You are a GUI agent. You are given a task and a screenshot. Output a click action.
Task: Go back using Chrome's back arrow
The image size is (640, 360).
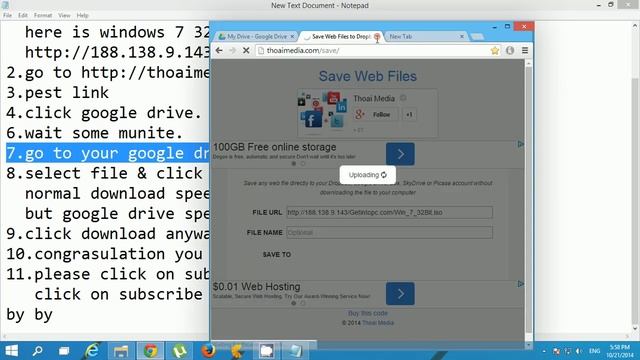219,51
